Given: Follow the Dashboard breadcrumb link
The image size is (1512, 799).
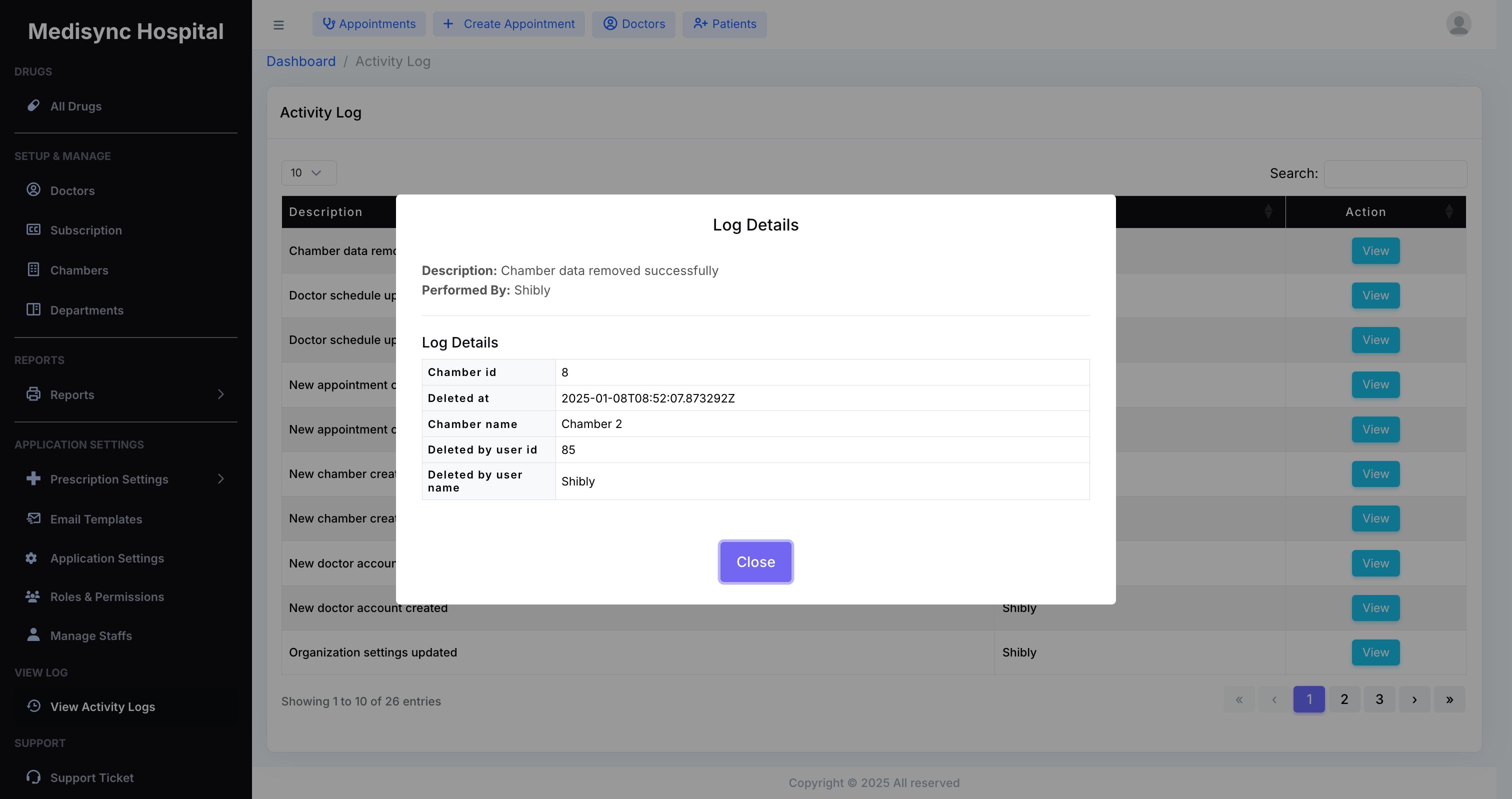Looking at the screenshot, I should 300,61.
